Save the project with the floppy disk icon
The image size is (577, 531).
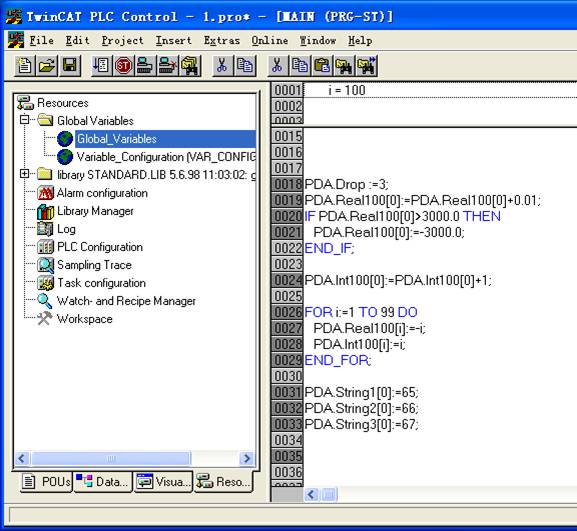tap(70, 66)
